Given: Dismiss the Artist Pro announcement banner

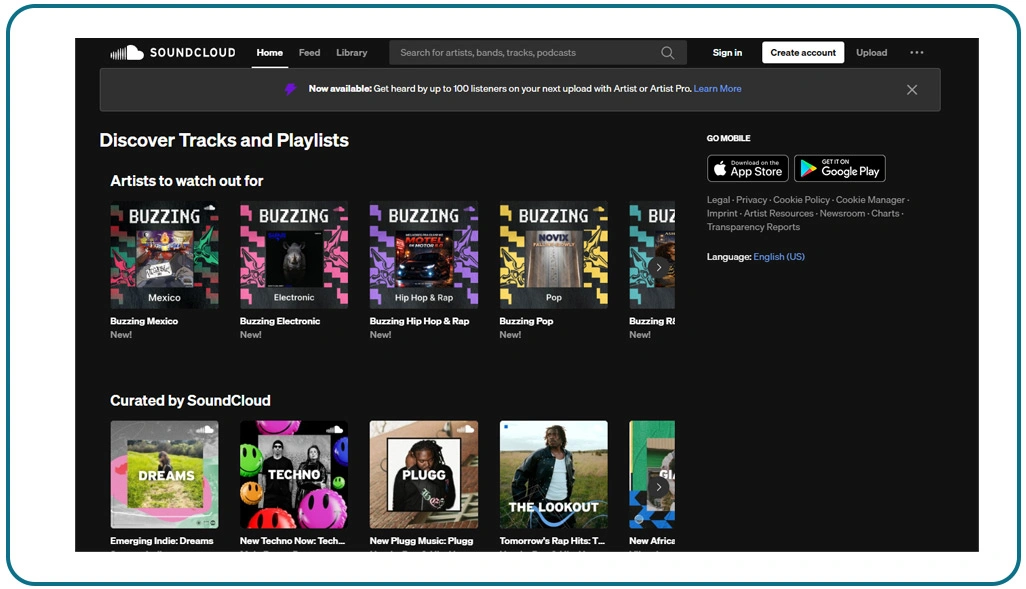Looking at the screenshot, I should (911, 90).
